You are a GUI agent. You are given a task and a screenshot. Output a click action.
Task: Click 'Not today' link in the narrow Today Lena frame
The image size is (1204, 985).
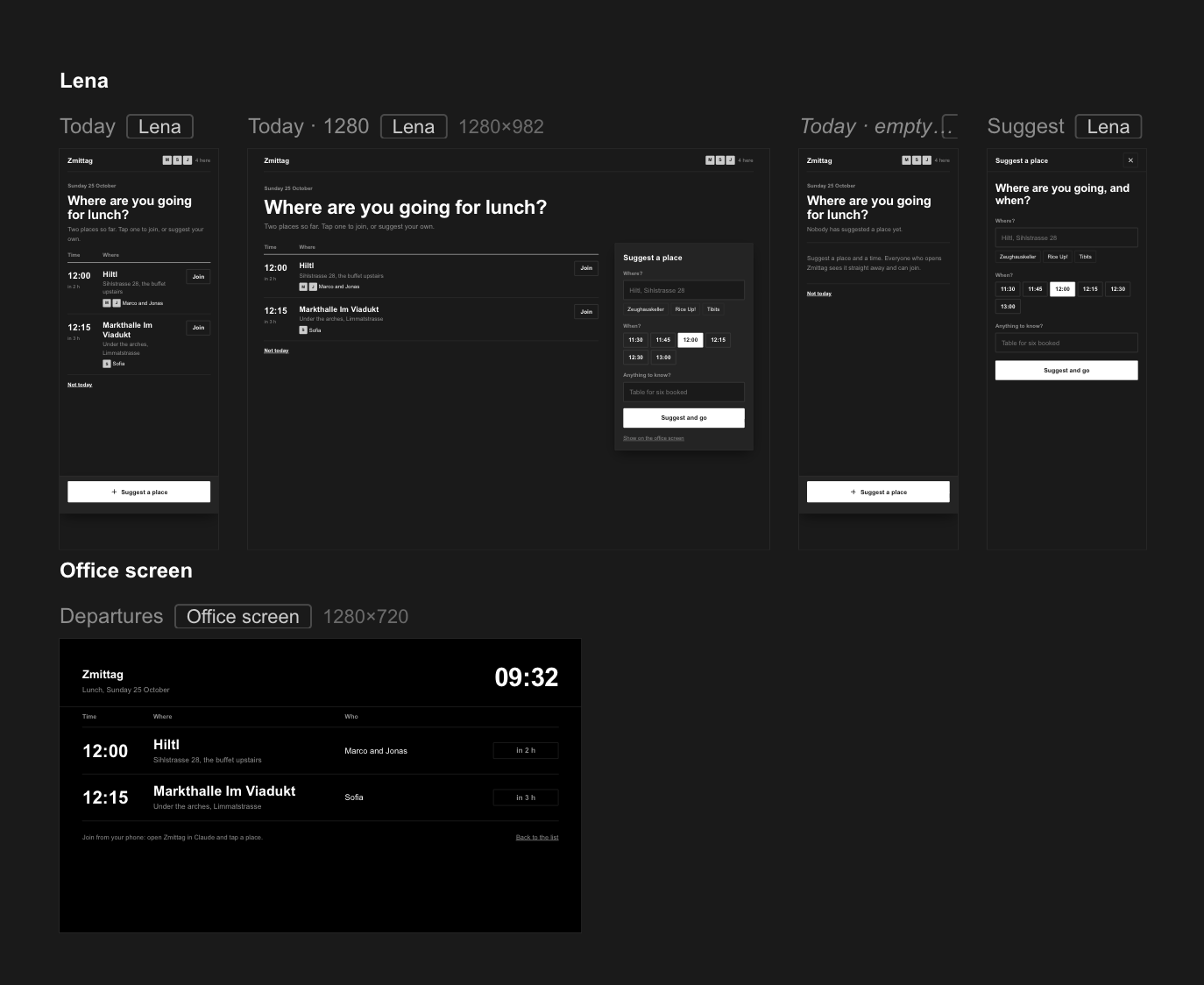tap(80, 385)
